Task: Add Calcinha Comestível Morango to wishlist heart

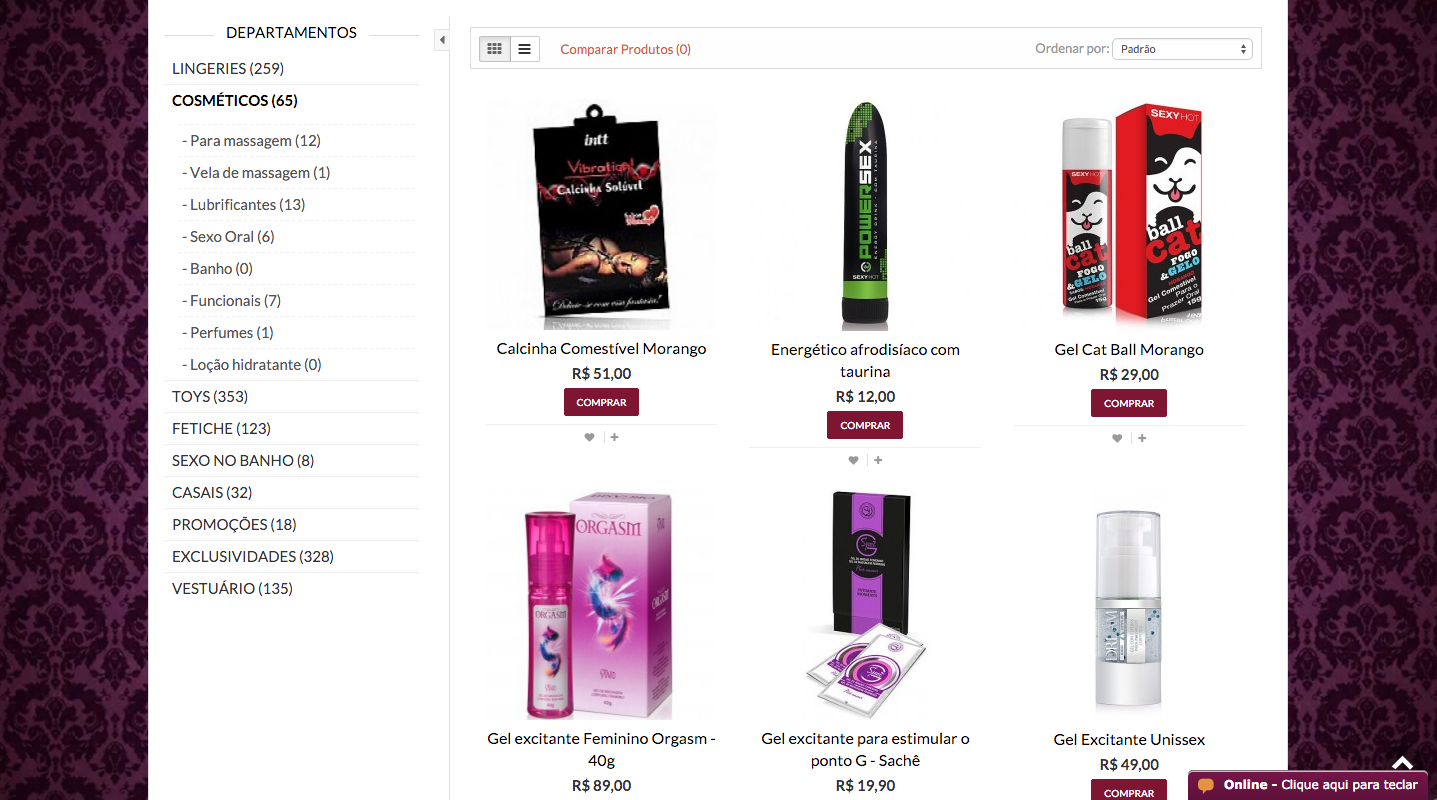Action: point(589,437)
